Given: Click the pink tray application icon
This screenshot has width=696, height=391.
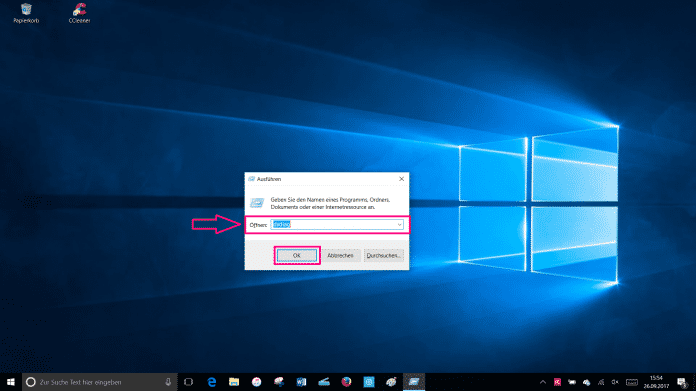Looking at the screenshot, I should pos(558,382).
